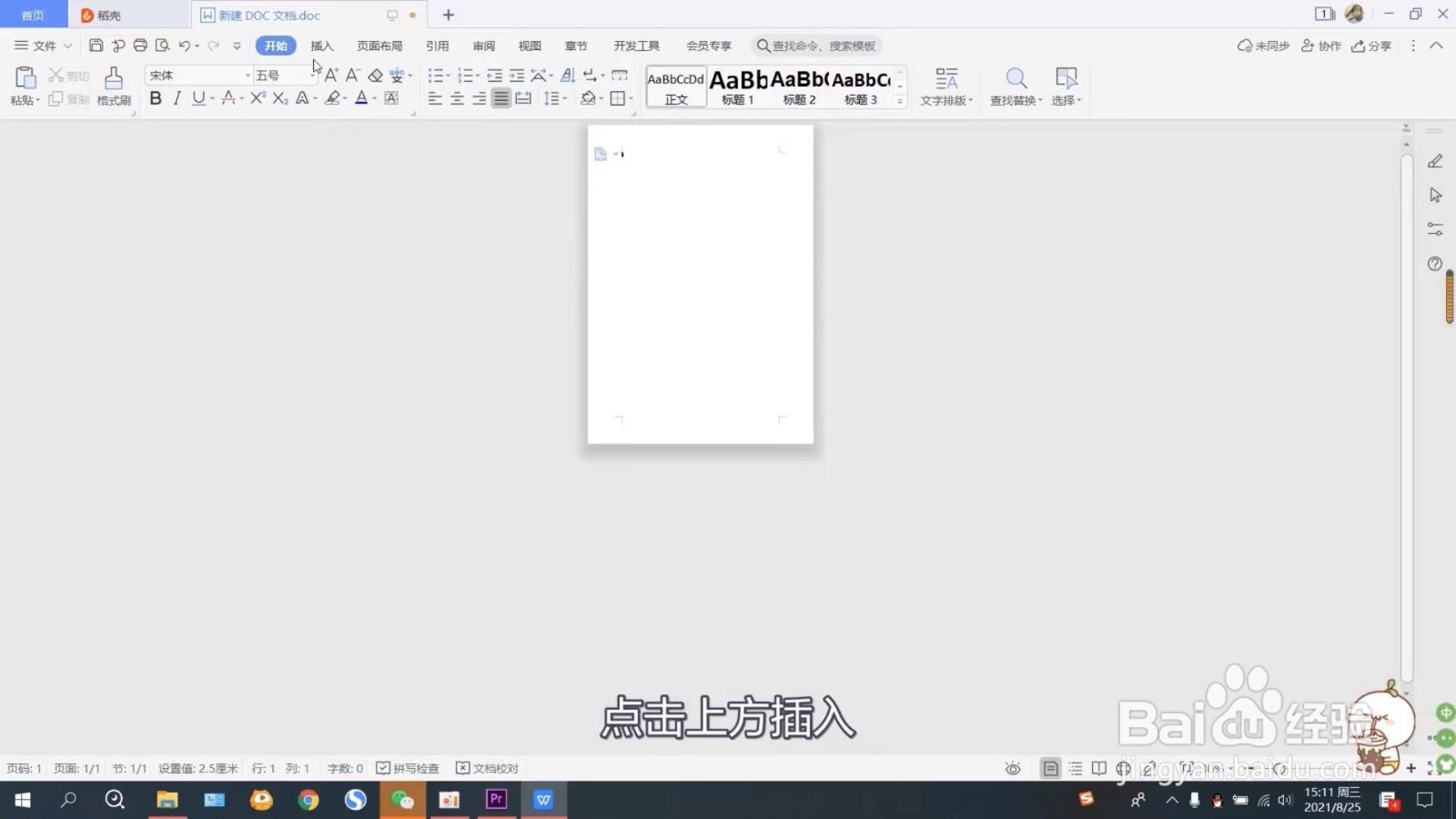Align text right

pyautogui.click(x=479, y=98)
